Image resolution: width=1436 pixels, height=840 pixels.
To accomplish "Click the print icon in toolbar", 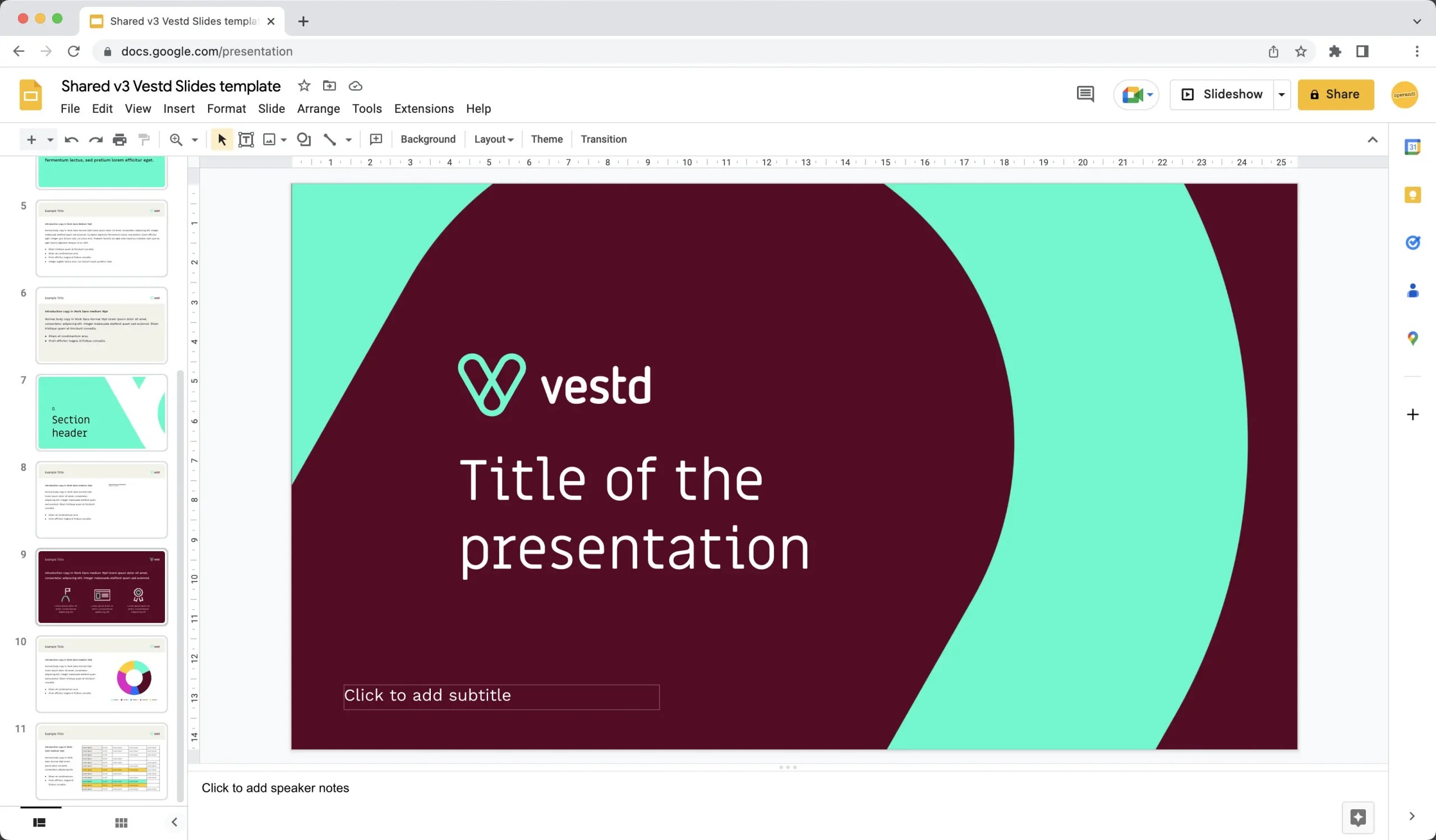I will (x=119, y=140).
